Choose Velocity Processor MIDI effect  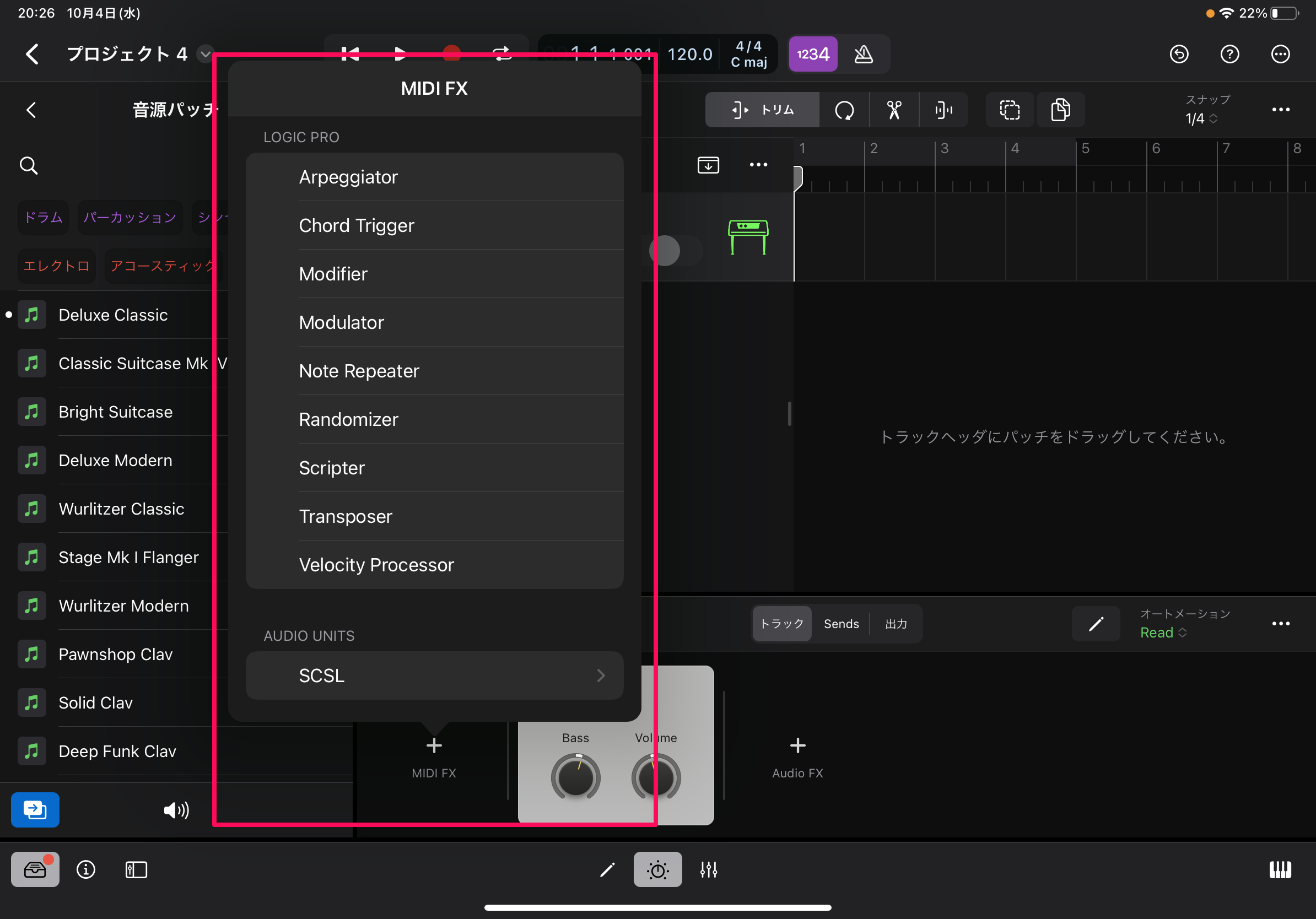(x=434, y=565)
